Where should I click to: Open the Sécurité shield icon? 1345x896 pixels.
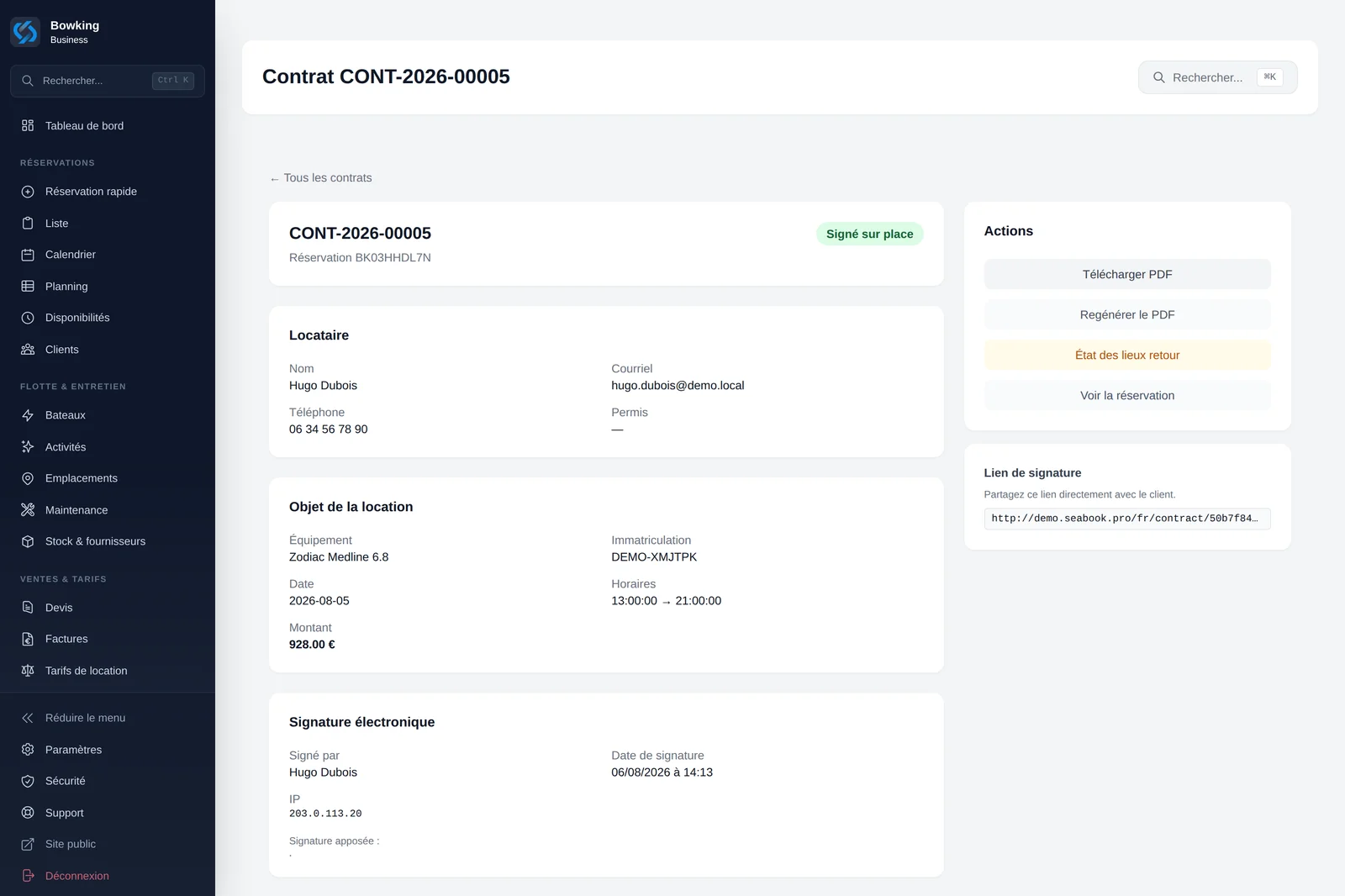coord(28,781)
